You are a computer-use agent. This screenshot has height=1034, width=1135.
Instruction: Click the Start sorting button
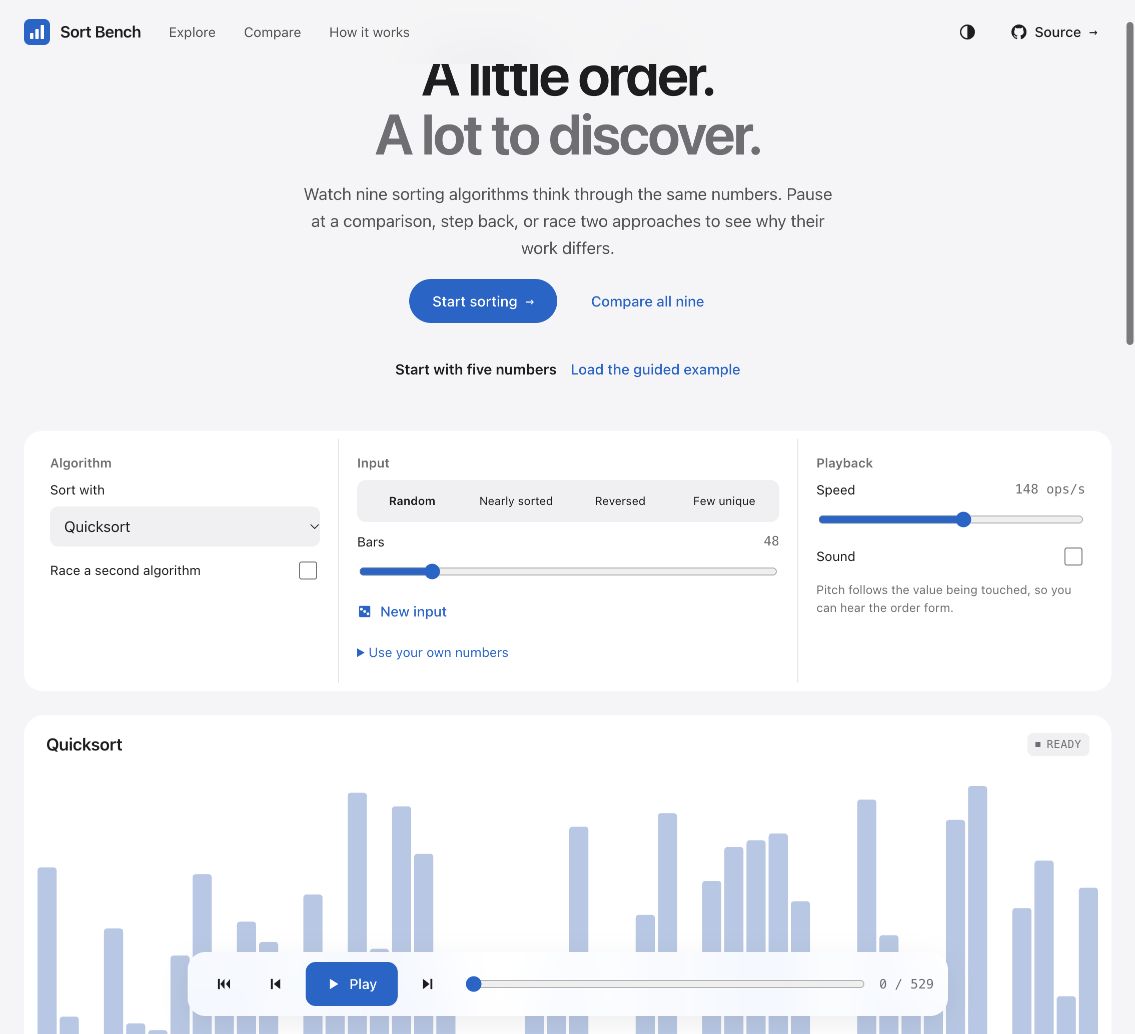pyautogui.click(x=483, y=301)
